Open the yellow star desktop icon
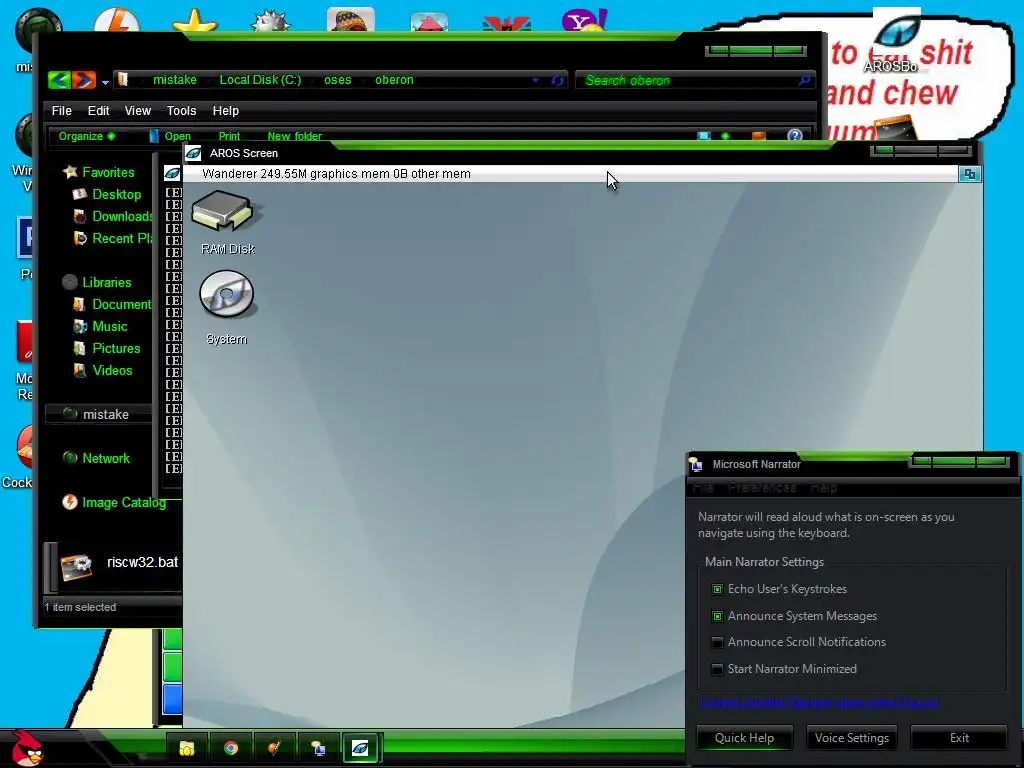Screen dimensions: 1024x768 [195, 20]
